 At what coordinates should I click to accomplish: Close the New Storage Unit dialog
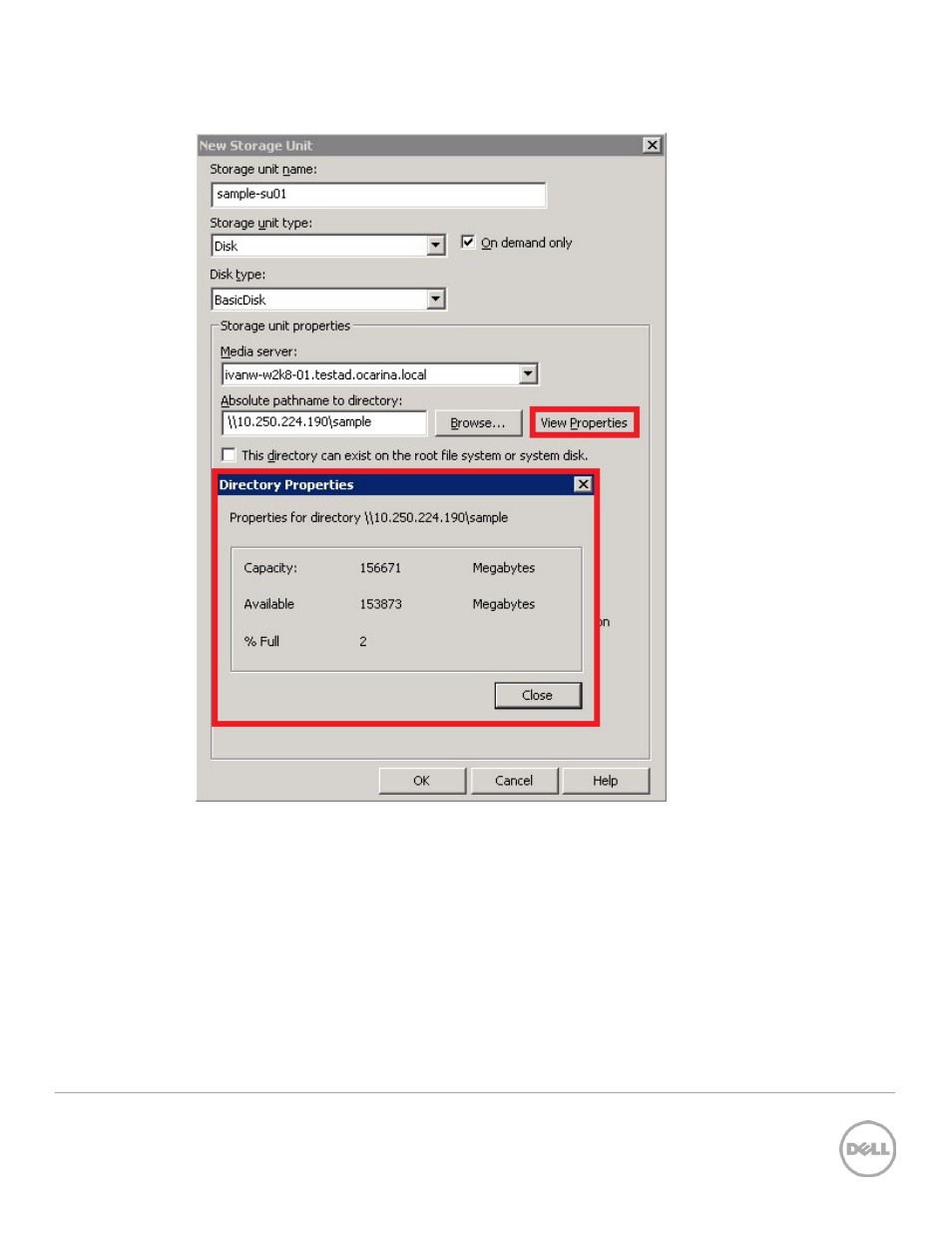coord(652,146)
